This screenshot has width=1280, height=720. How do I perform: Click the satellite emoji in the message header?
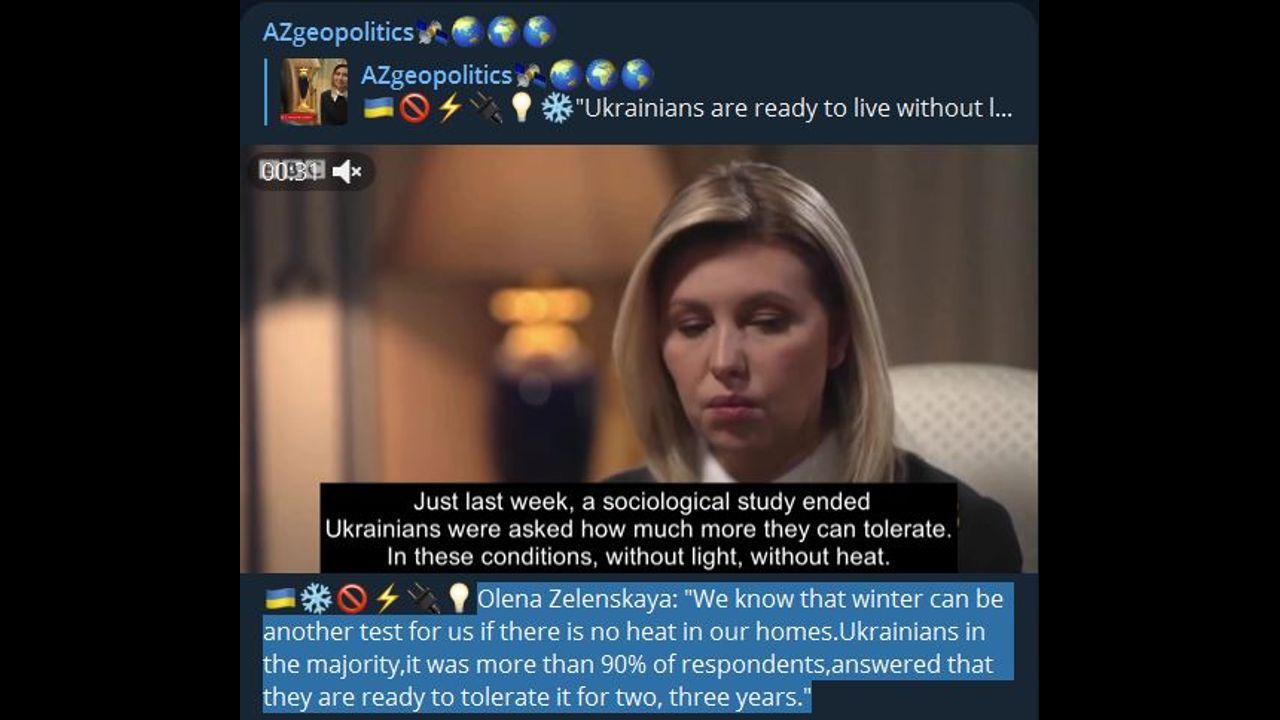pyautogui.click(x=432, y=32)
